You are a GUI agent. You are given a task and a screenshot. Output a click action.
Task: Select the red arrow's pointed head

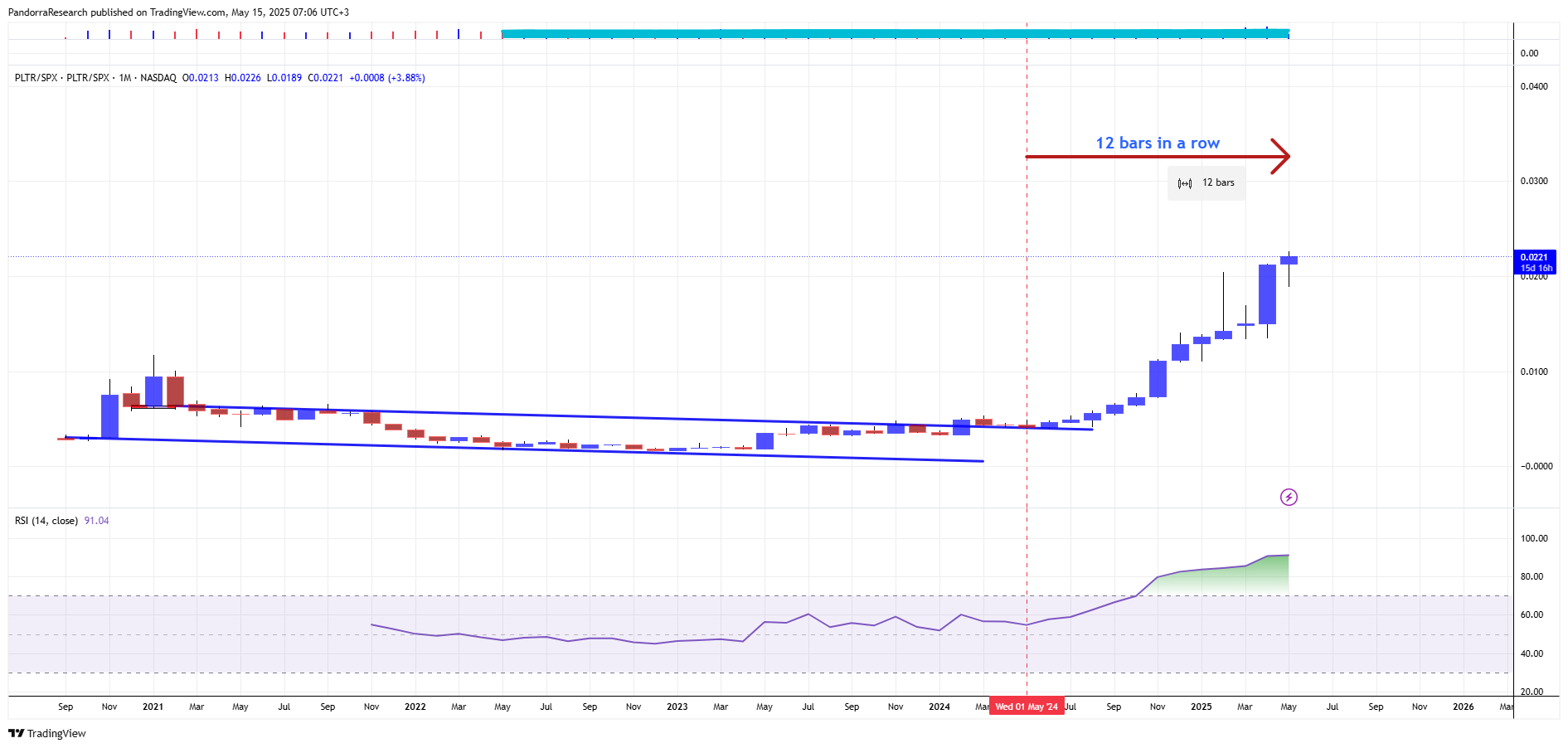click(x=1280, y=156)
